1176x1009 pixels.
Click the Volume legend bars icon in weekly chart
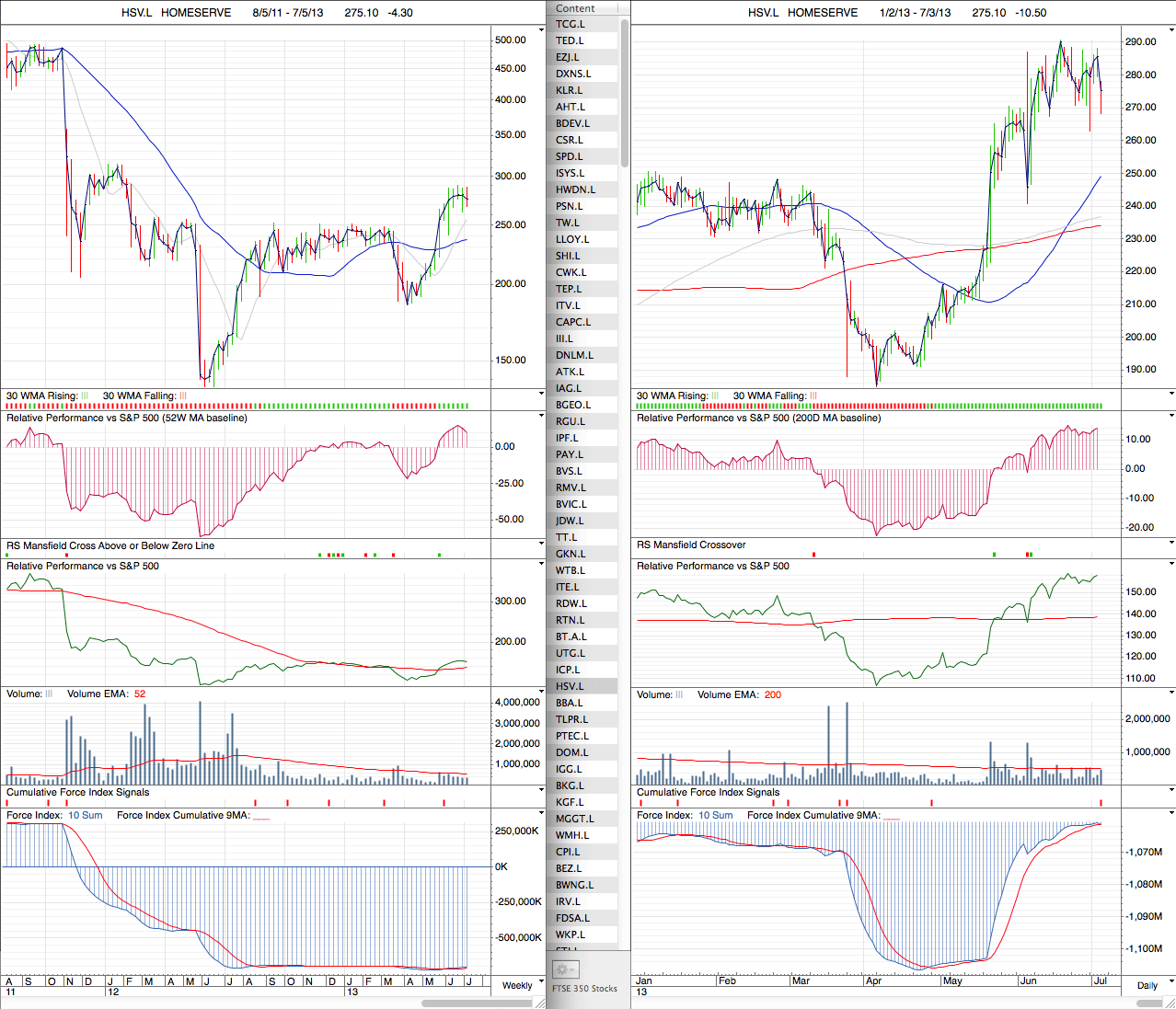49,694
